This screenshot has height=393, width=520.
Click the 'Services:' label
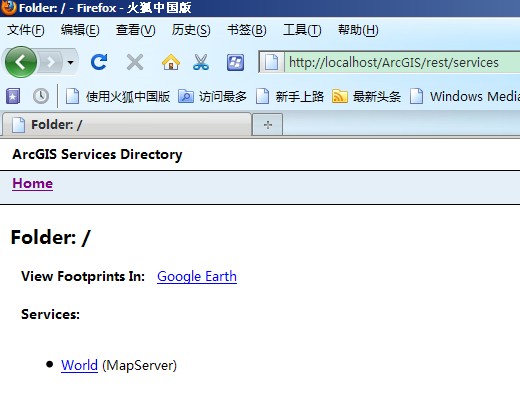click(x=50, y=314)
